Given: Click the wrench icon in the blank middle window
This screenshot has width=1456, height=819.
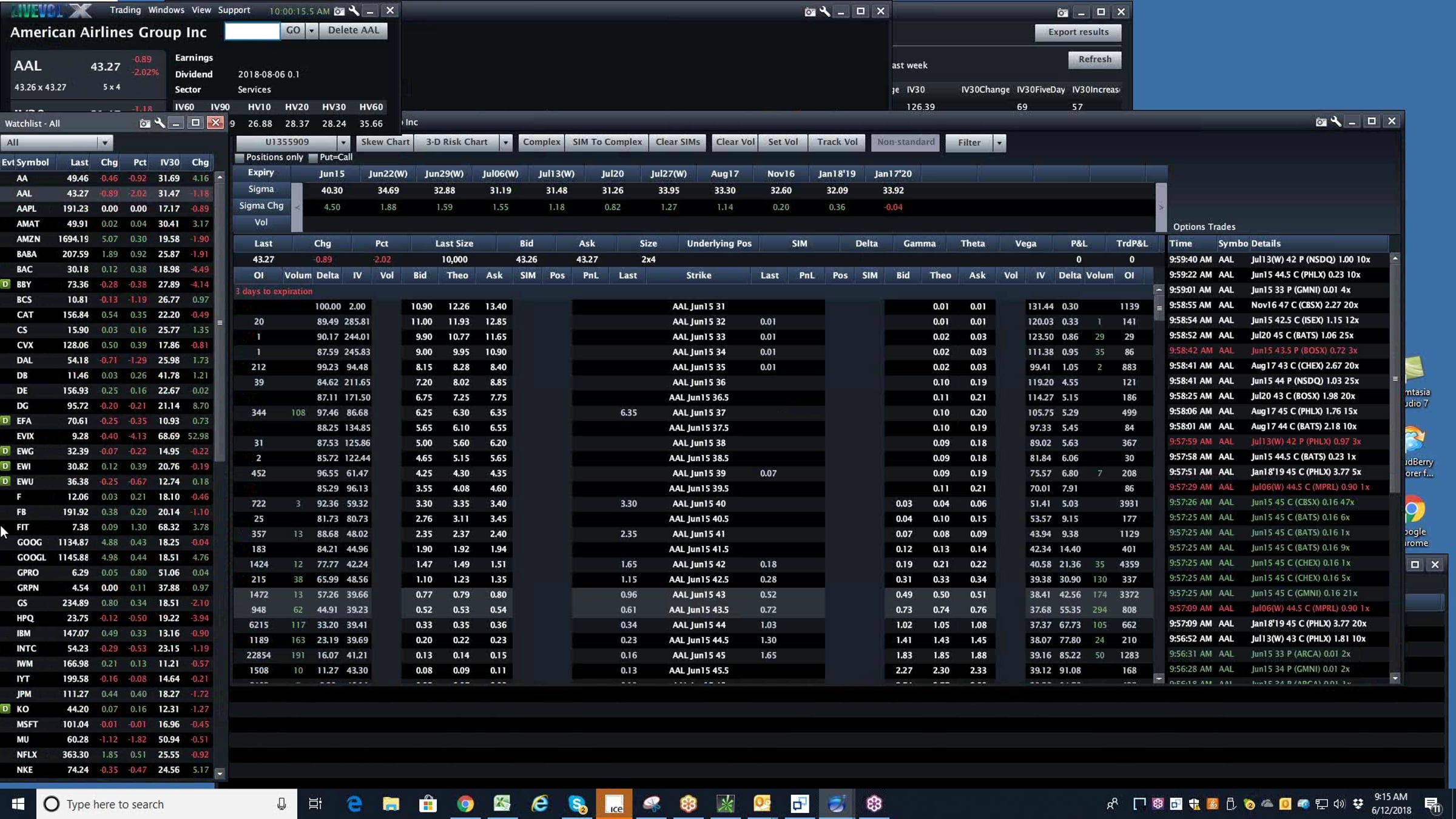Looking at the screenshot, I should point(825,12).
